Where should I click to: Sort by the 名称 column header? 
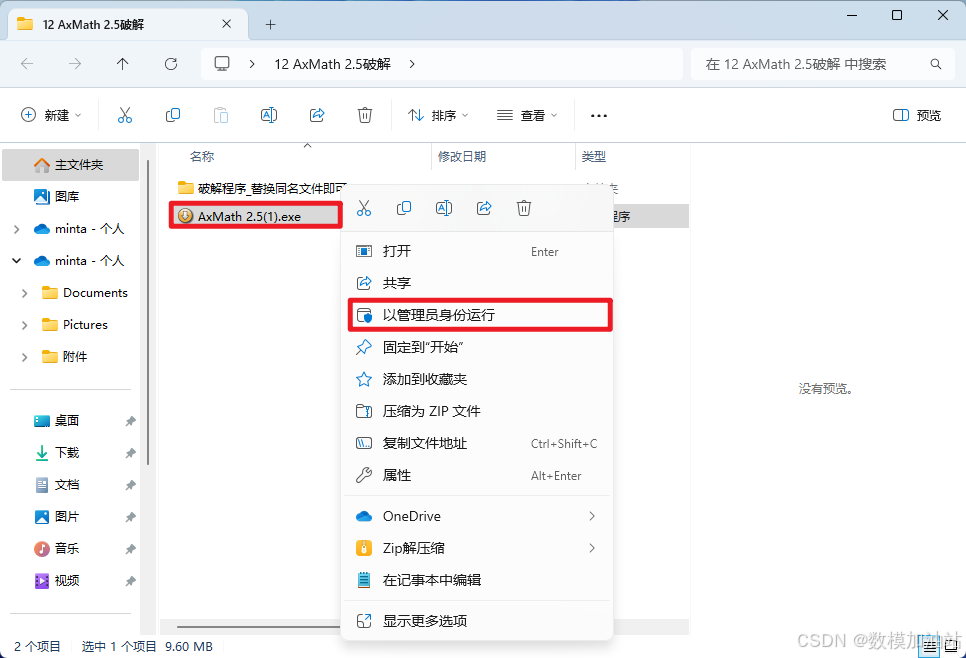[202, 156]
